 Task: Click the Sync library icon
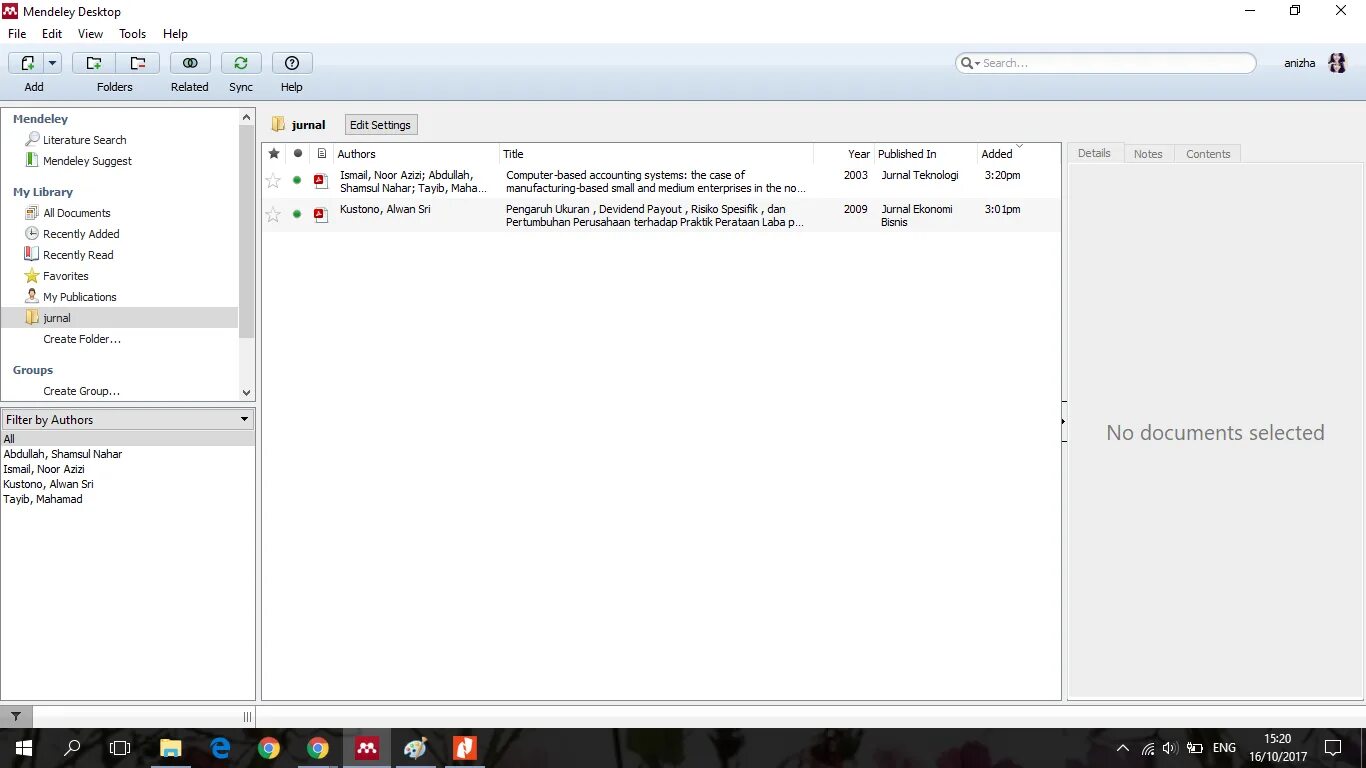241,63
